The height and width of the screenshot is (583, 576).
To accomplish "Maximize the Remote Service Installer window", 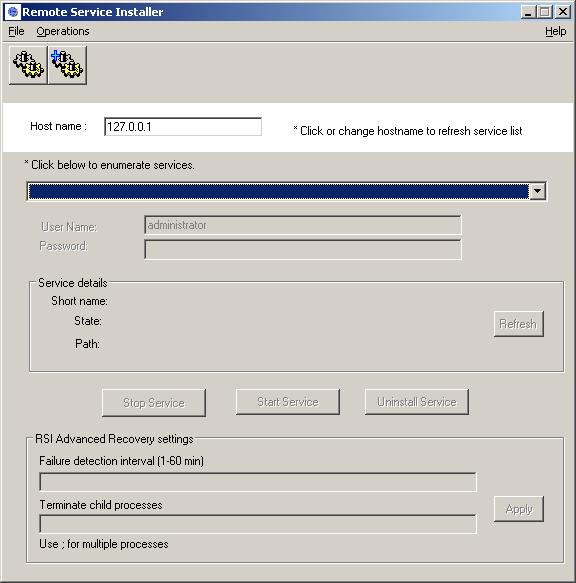I will (x=544, y=12).
